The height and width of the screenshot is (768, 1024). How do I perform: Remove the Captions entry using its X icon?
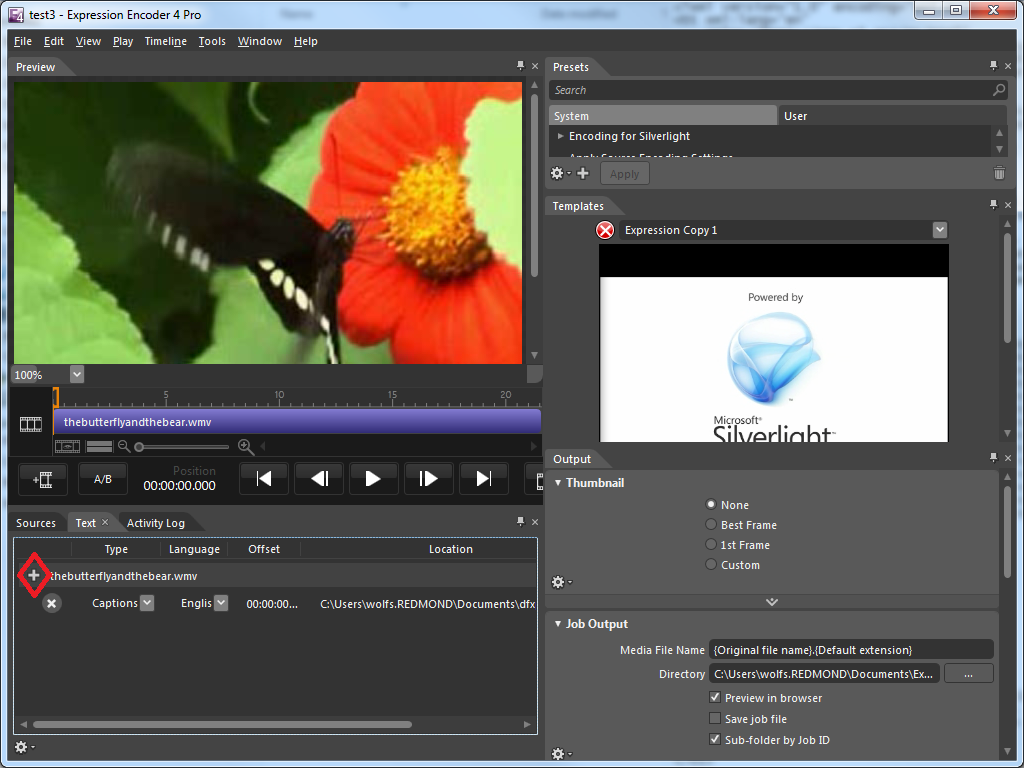tap(50, 603)
